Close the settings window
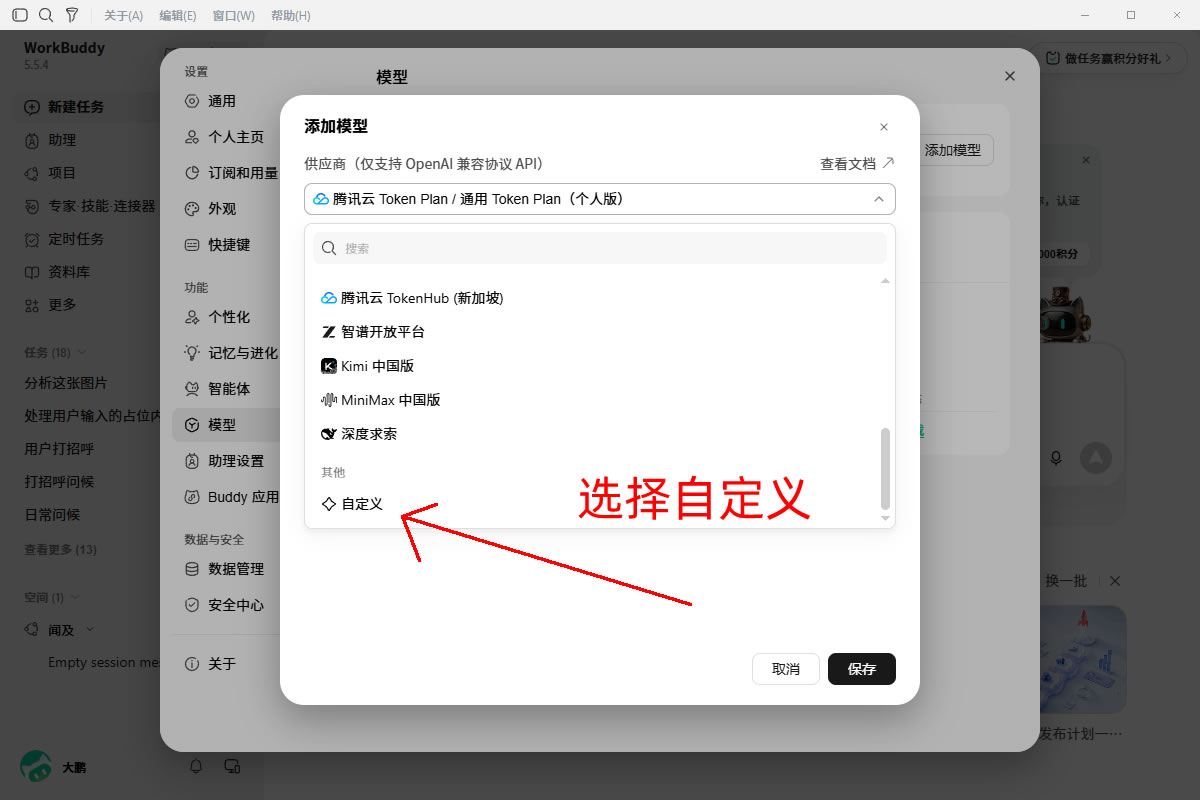 (1010, 76)
